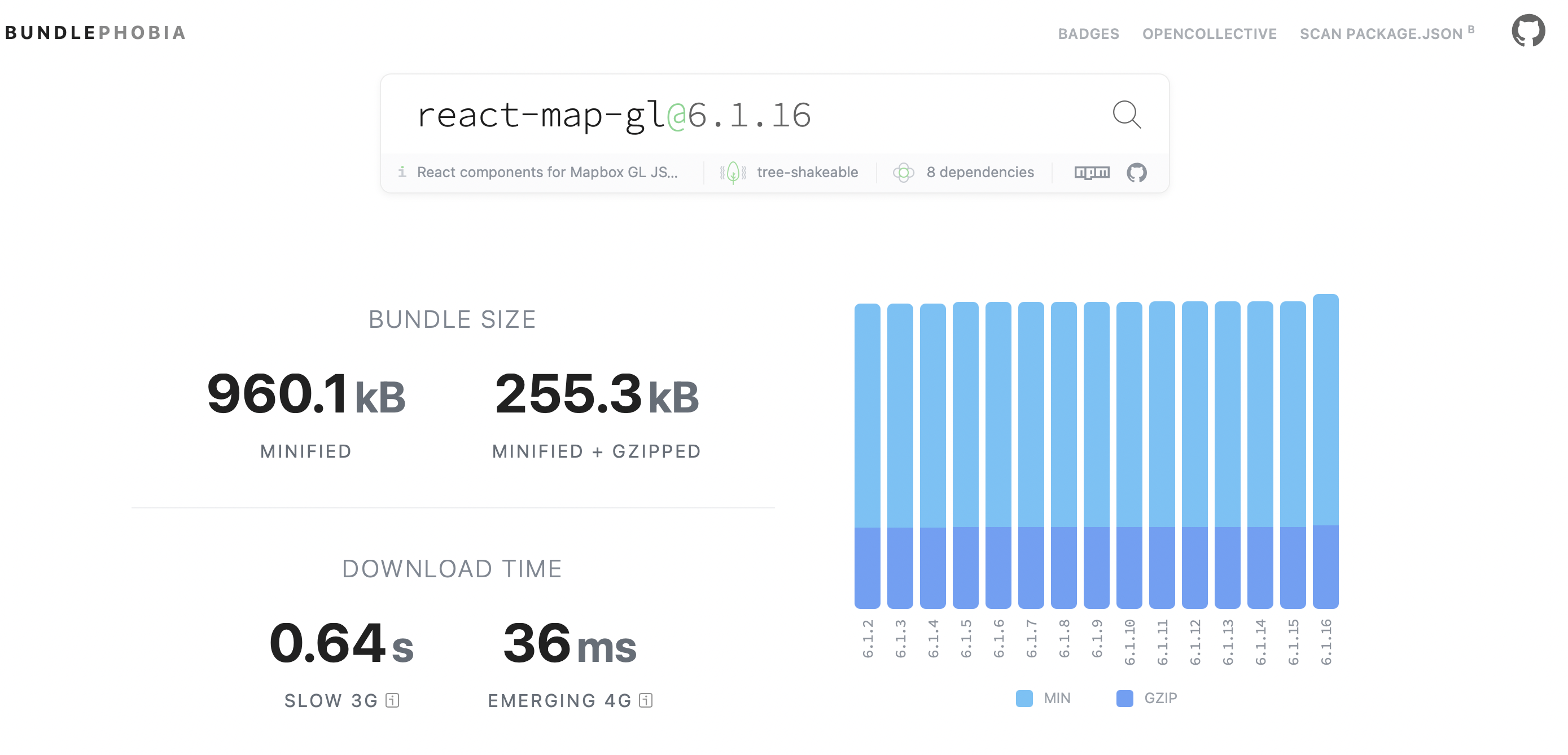Select the 6.1.14 version bar
This screenshot has height=755, width=1568.
point(1260,454)
